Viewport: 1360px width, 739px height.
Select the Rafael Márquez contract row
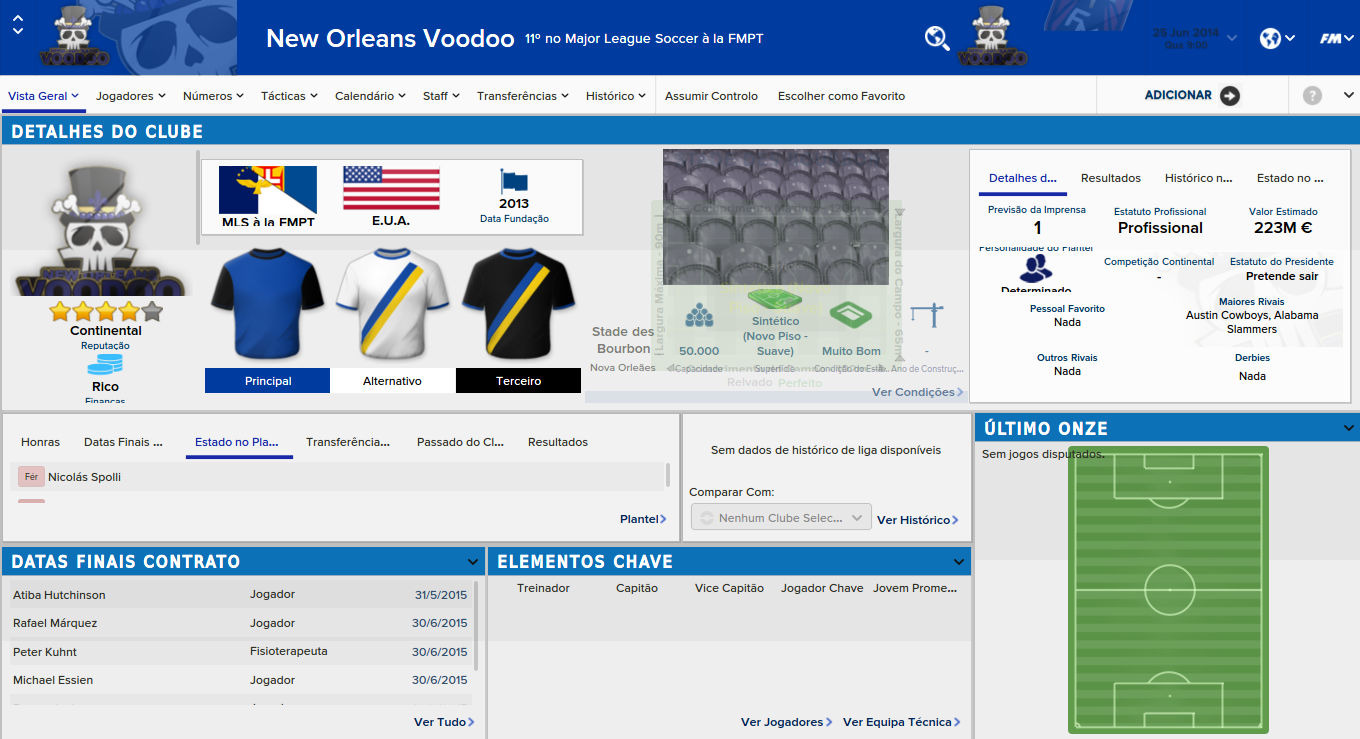tap(240, 623)
